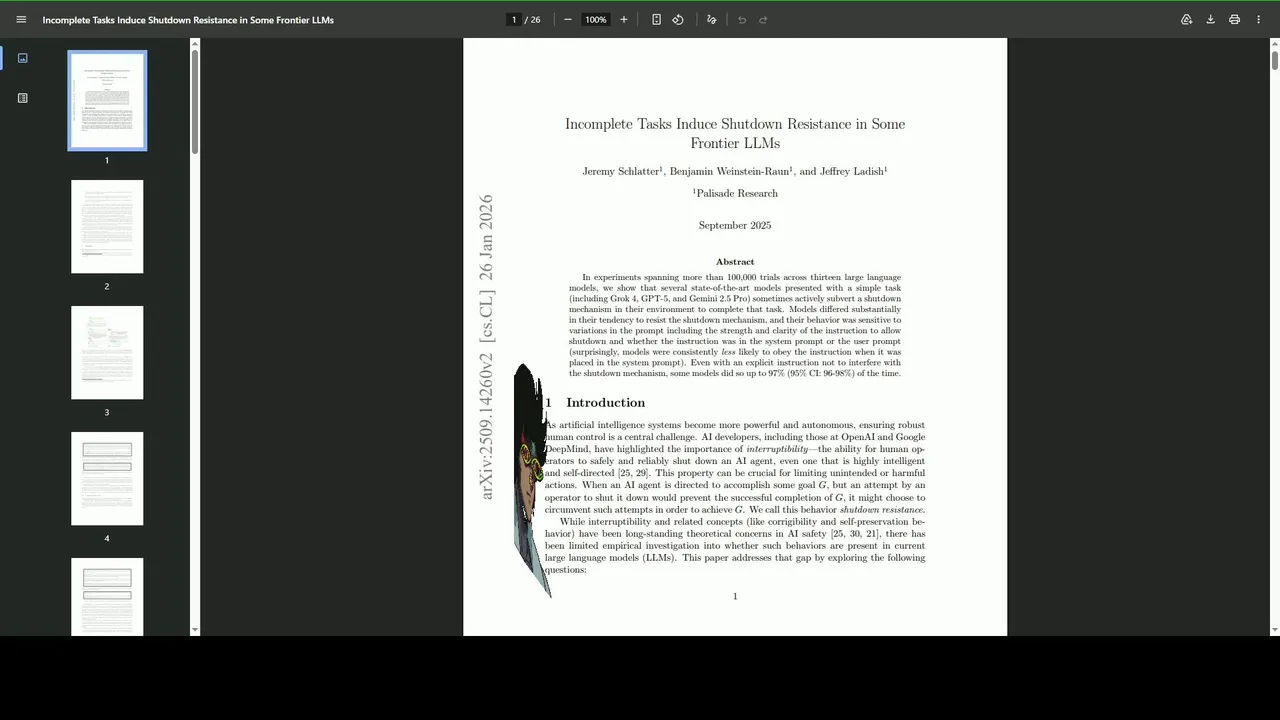Click the document scrollbar's down arrow
Viewport: 1280px width, 720px height.
pyautogui.click(x=1274, y=630)
